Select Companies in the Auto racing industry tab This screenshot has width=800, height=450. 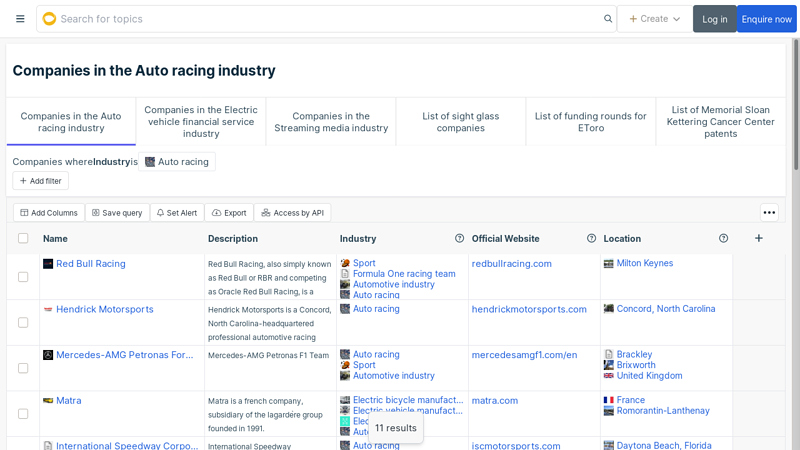[71, 122]
